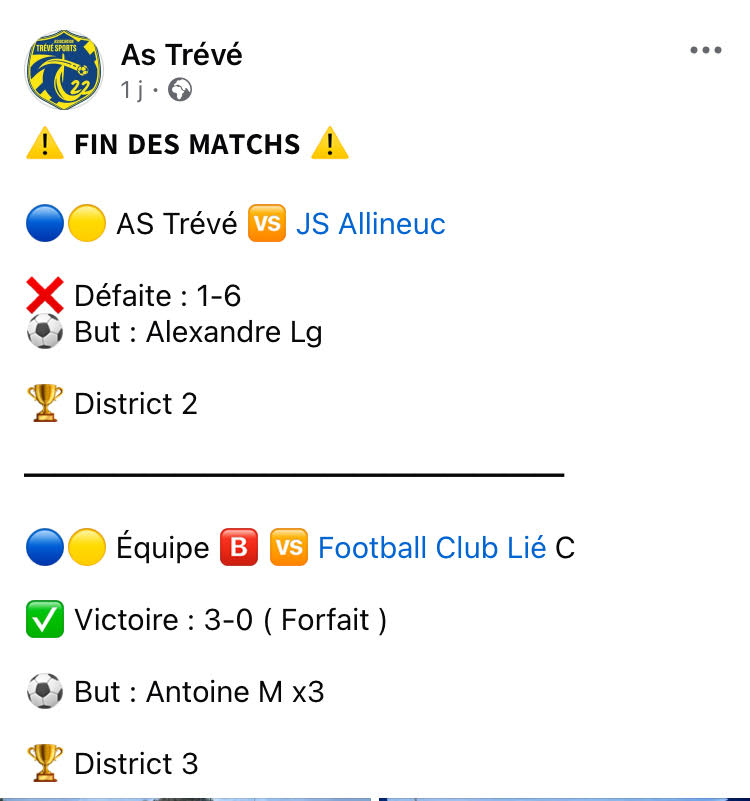
Task: Click the post timestamp "1 j"
Action: click(132, 91)
